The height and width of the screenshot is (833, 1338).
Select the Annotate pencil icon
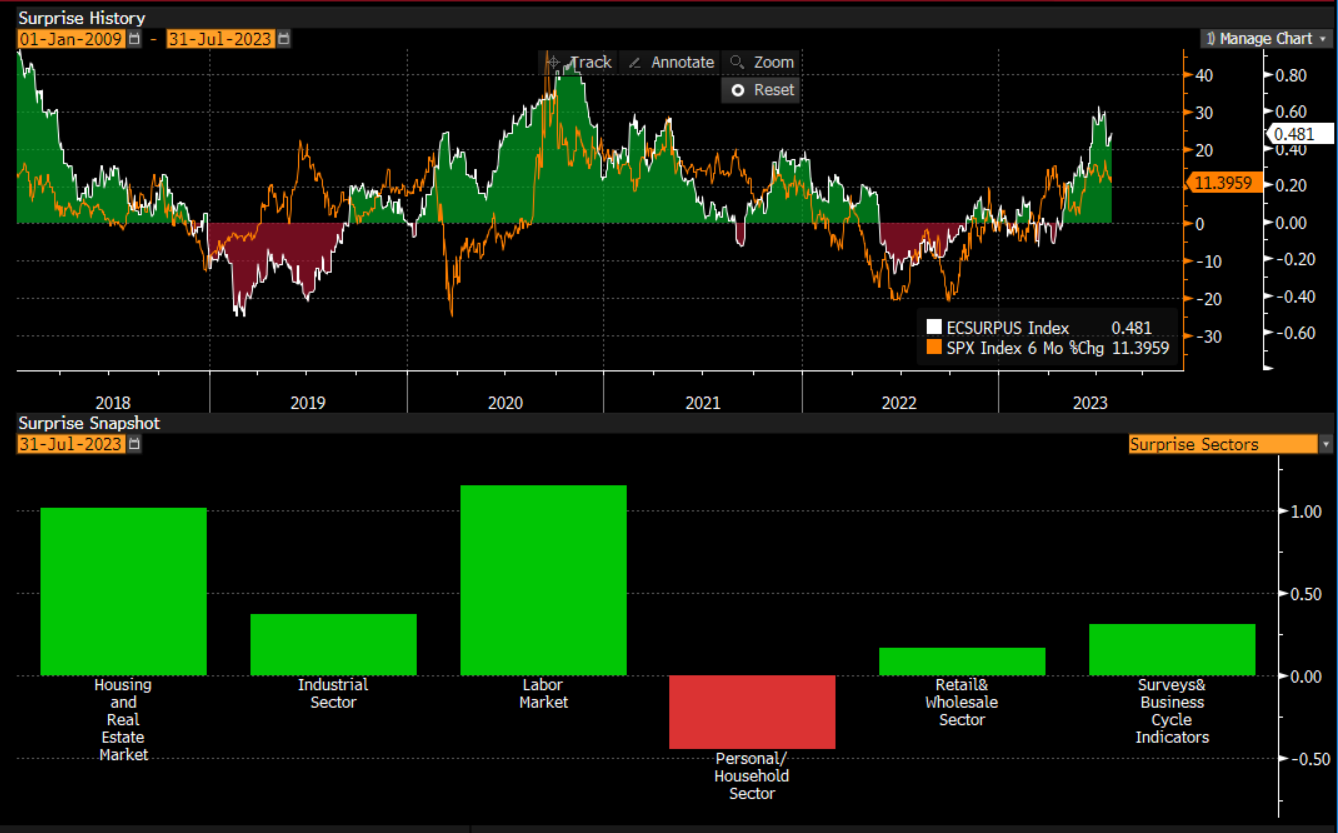click(x=636, y=62)
